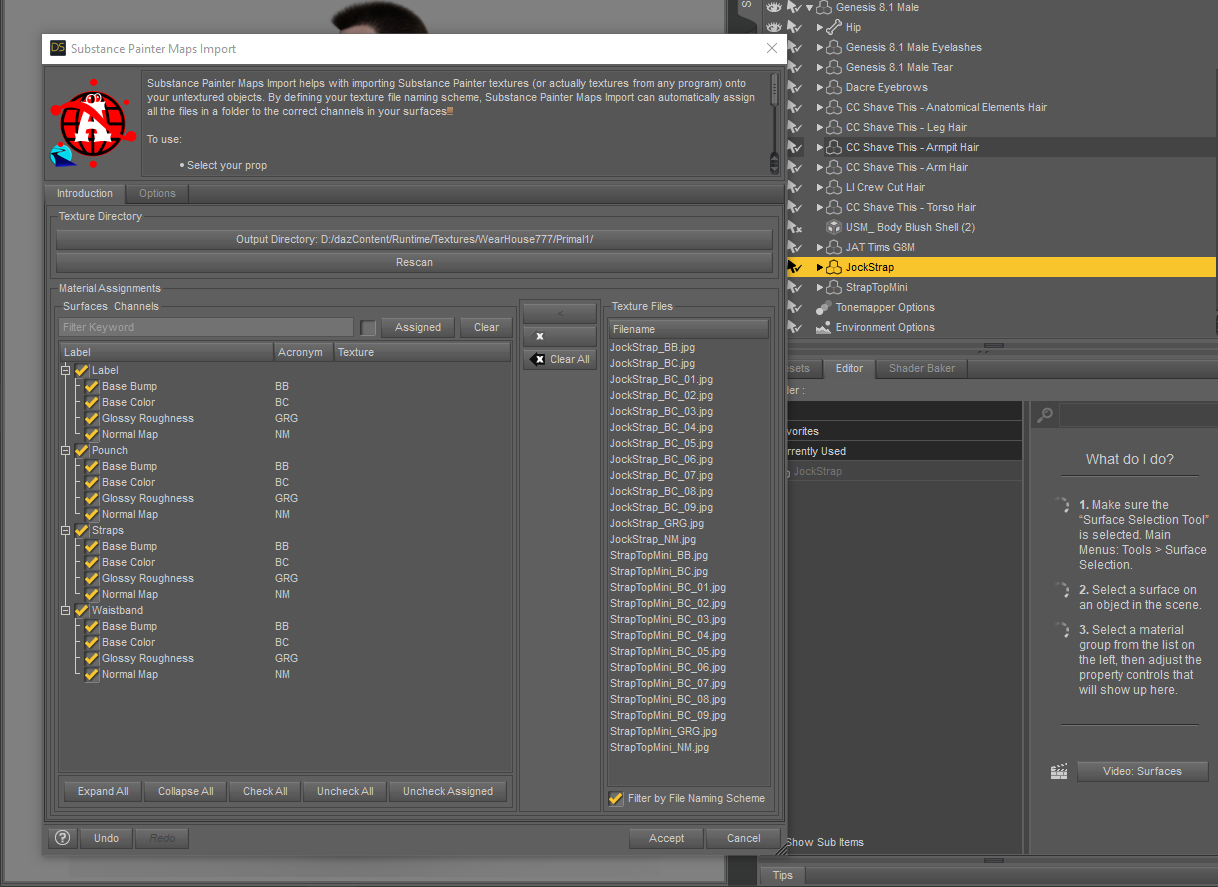Click the Output Directory path button
The width and height of the screenshot is (1218, 887).
click(x=414, y=239)
